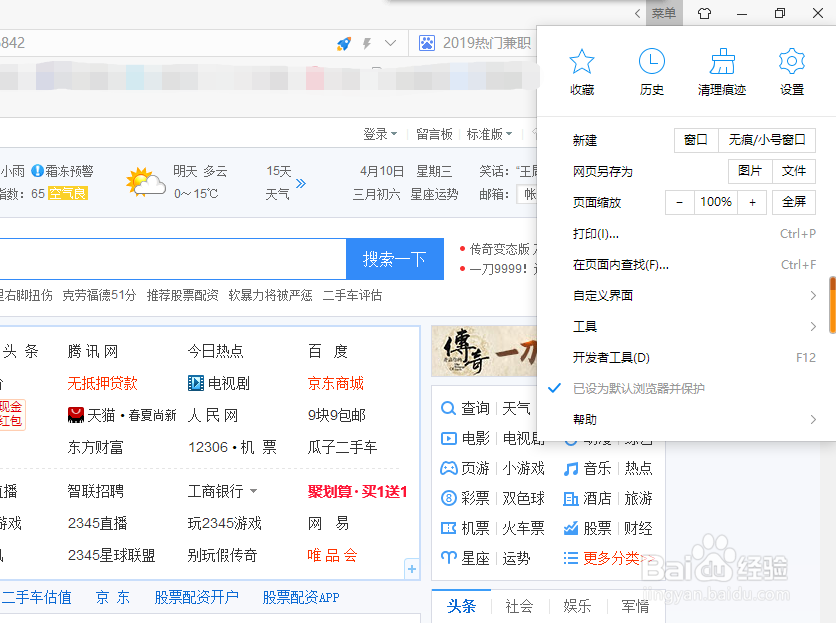Click the paw search engine icon

point(427,43)
